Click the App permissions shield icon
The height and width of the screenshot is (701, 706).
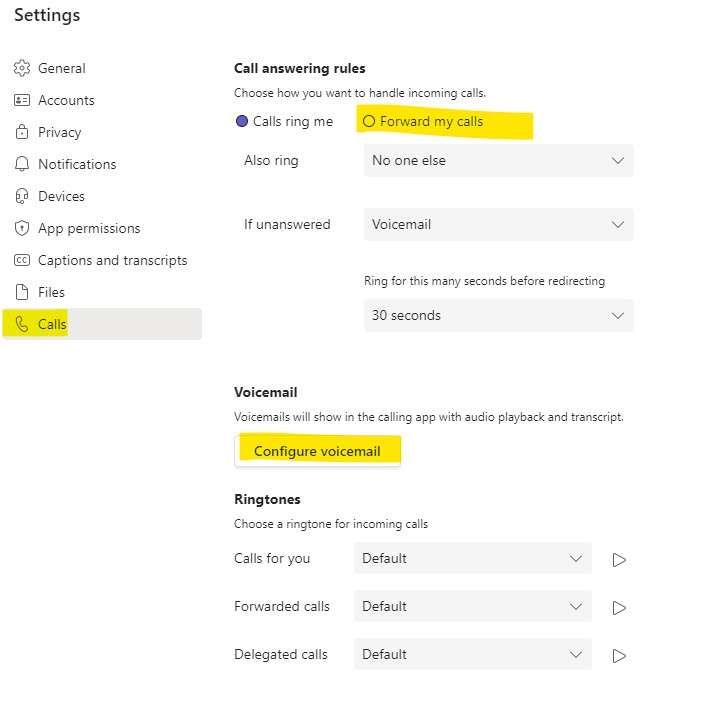pos(22,228)
